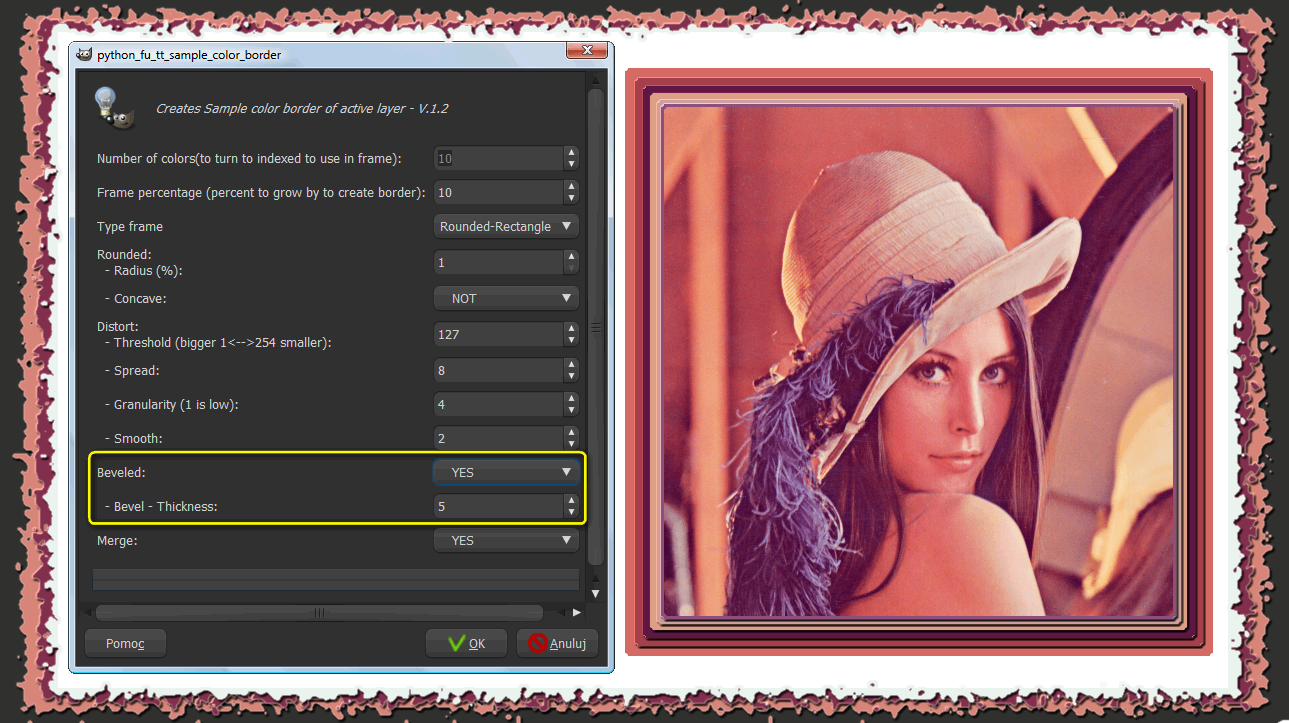
Task: Increase the Granularity value
Action: click(x=571, y=399)
